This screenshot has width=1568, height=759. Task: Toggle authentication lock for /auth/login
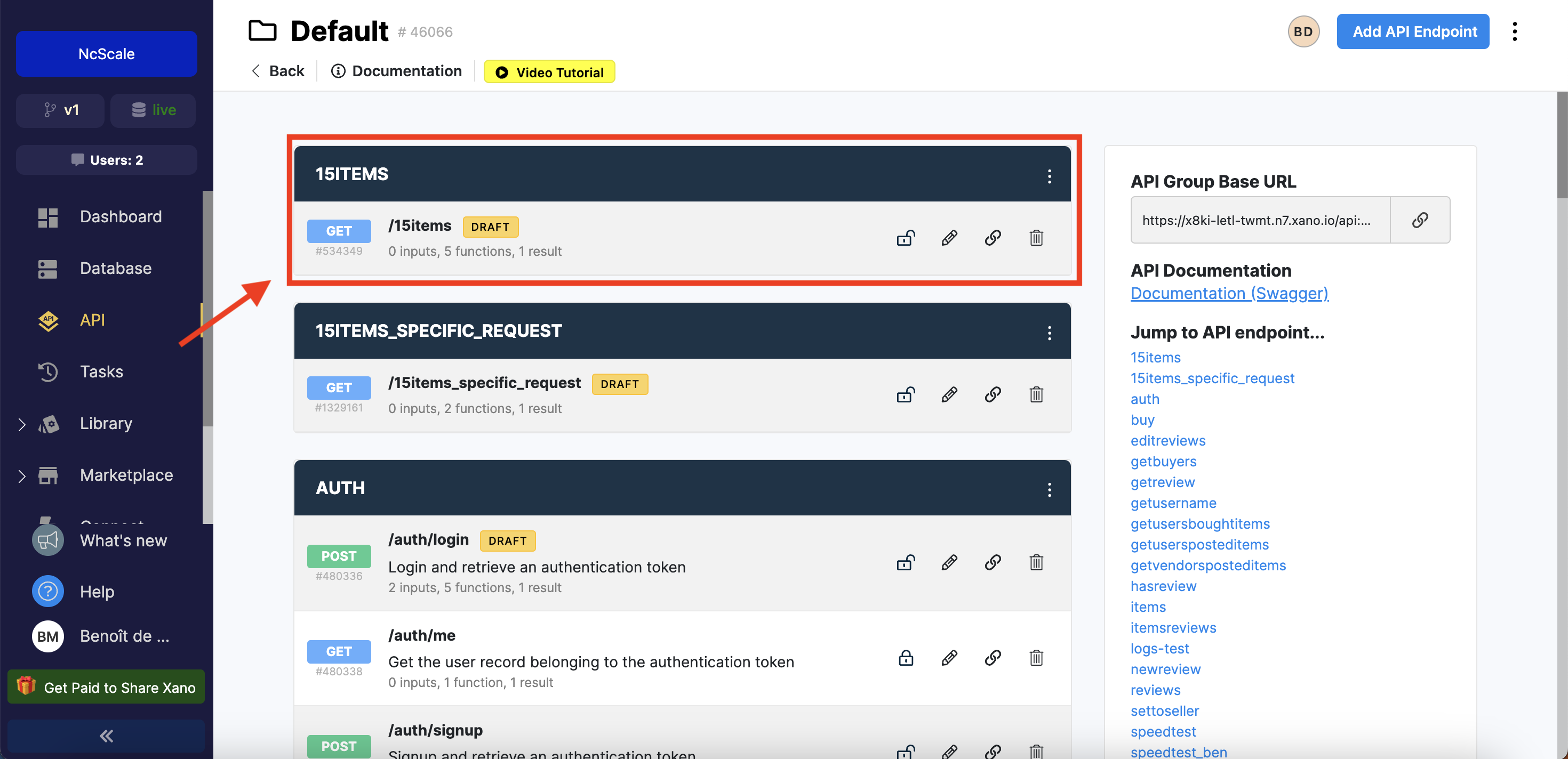point(906,562)
